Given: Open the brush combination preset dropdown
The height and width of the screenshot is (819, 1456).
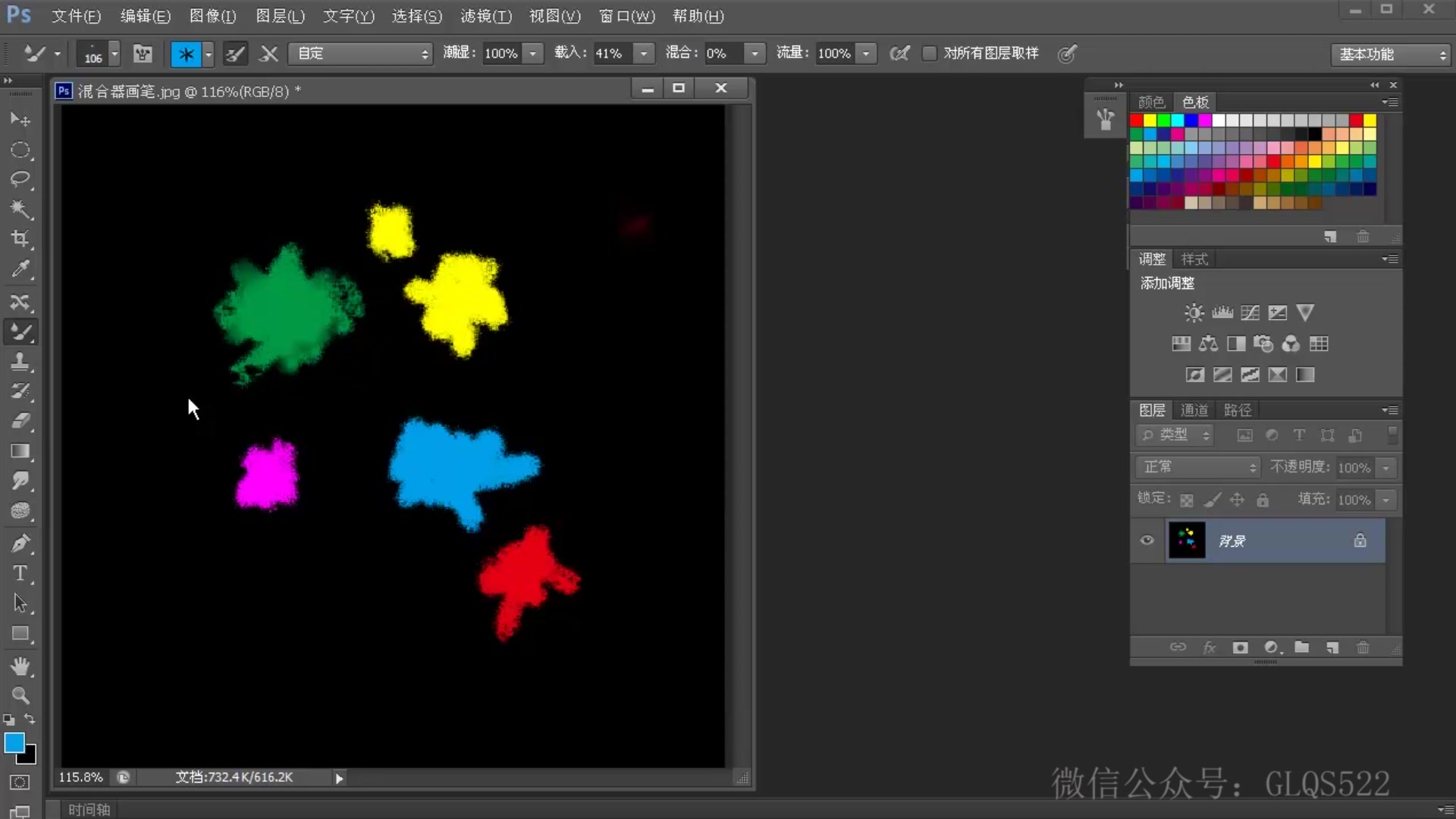Looking at the screenshot, I should click(x=361, y=54).
